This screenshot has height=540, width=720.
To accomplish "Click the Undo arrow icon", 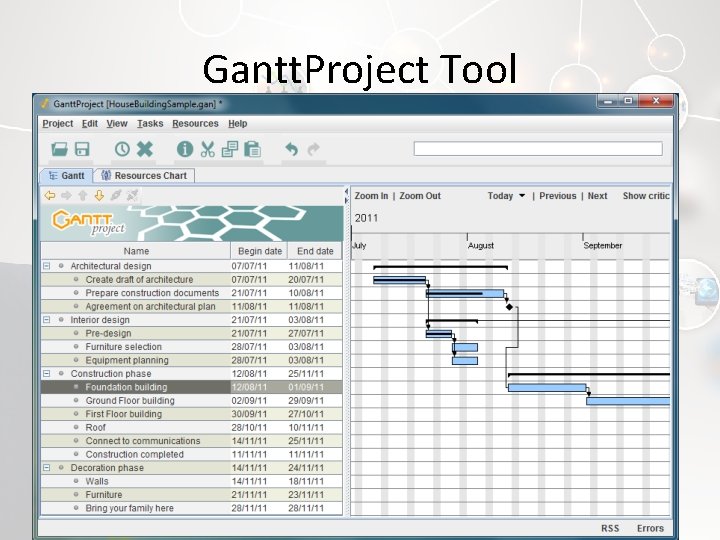I will [292, 149].
